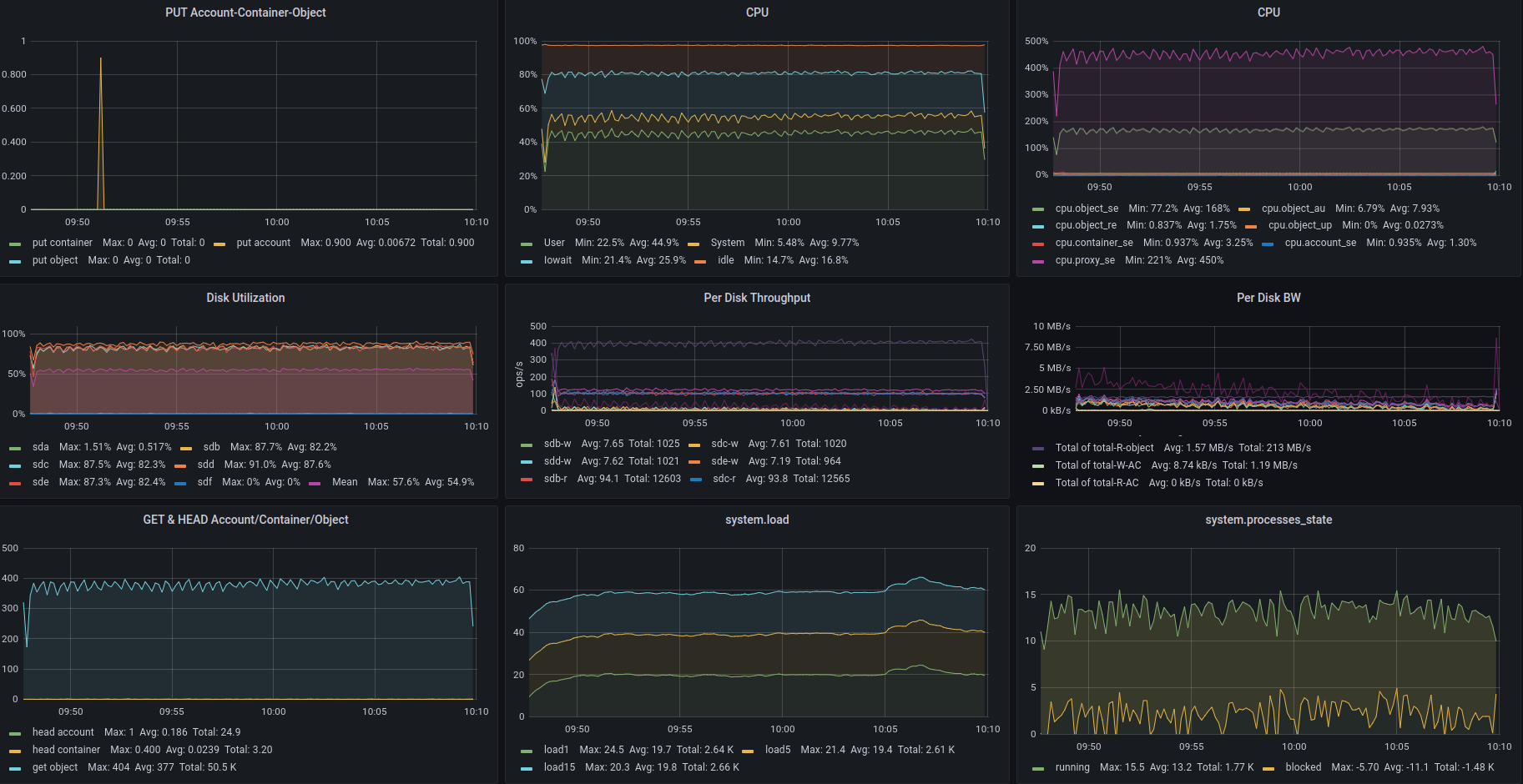Open GET & HEAD Account/Container/Object panel title
1523x784 pixels.
245,520
